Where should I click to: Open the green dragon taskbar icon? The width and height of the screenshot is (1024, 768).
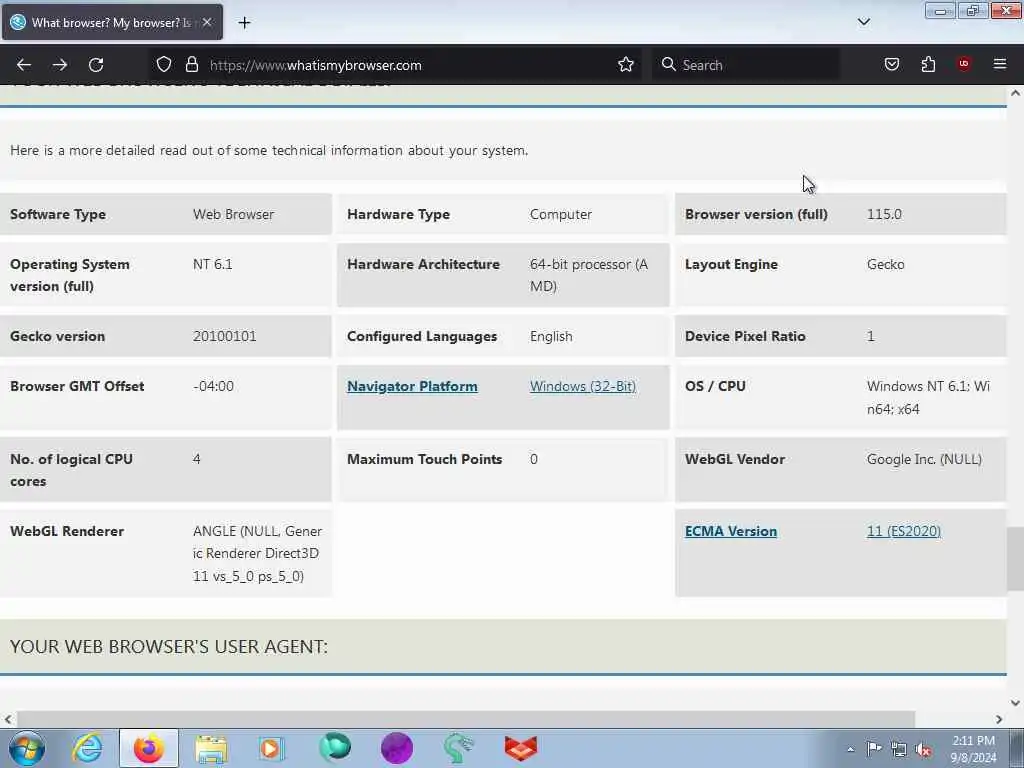point(458,748)
